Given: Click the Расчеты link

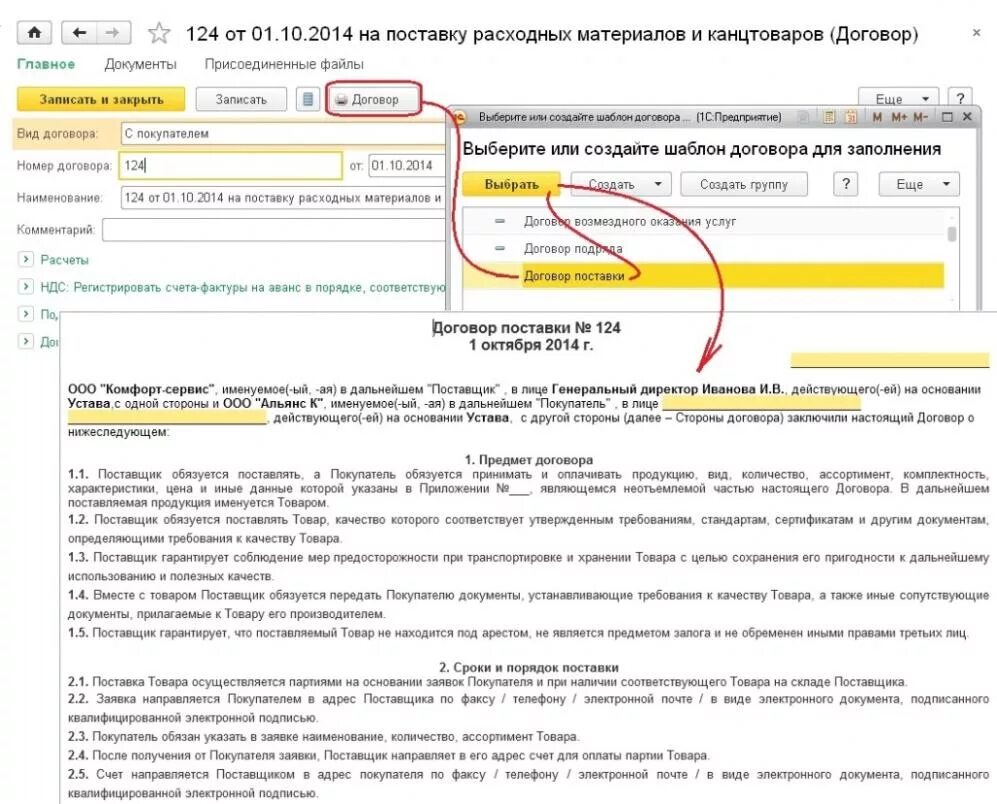Looking at the screenshot, I should pyautogui.click(x=64, y=260).
